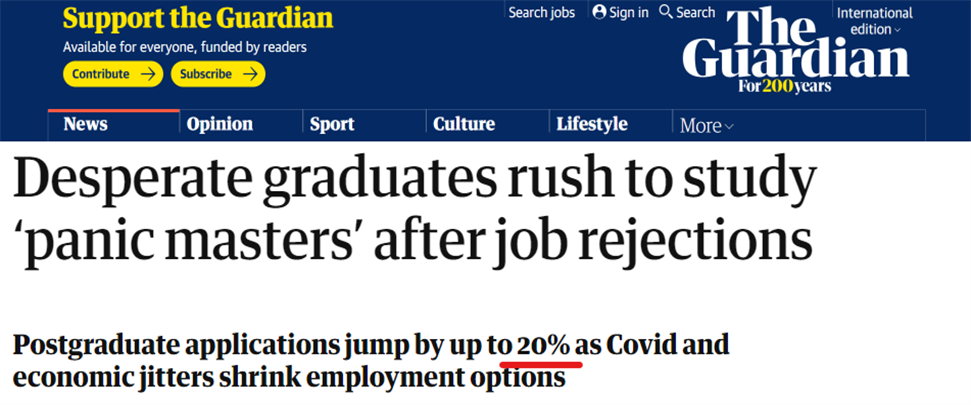Navigate to the Lifestyle section
Viewport: 971px width, 405px height.
click(x=592, y=125)
